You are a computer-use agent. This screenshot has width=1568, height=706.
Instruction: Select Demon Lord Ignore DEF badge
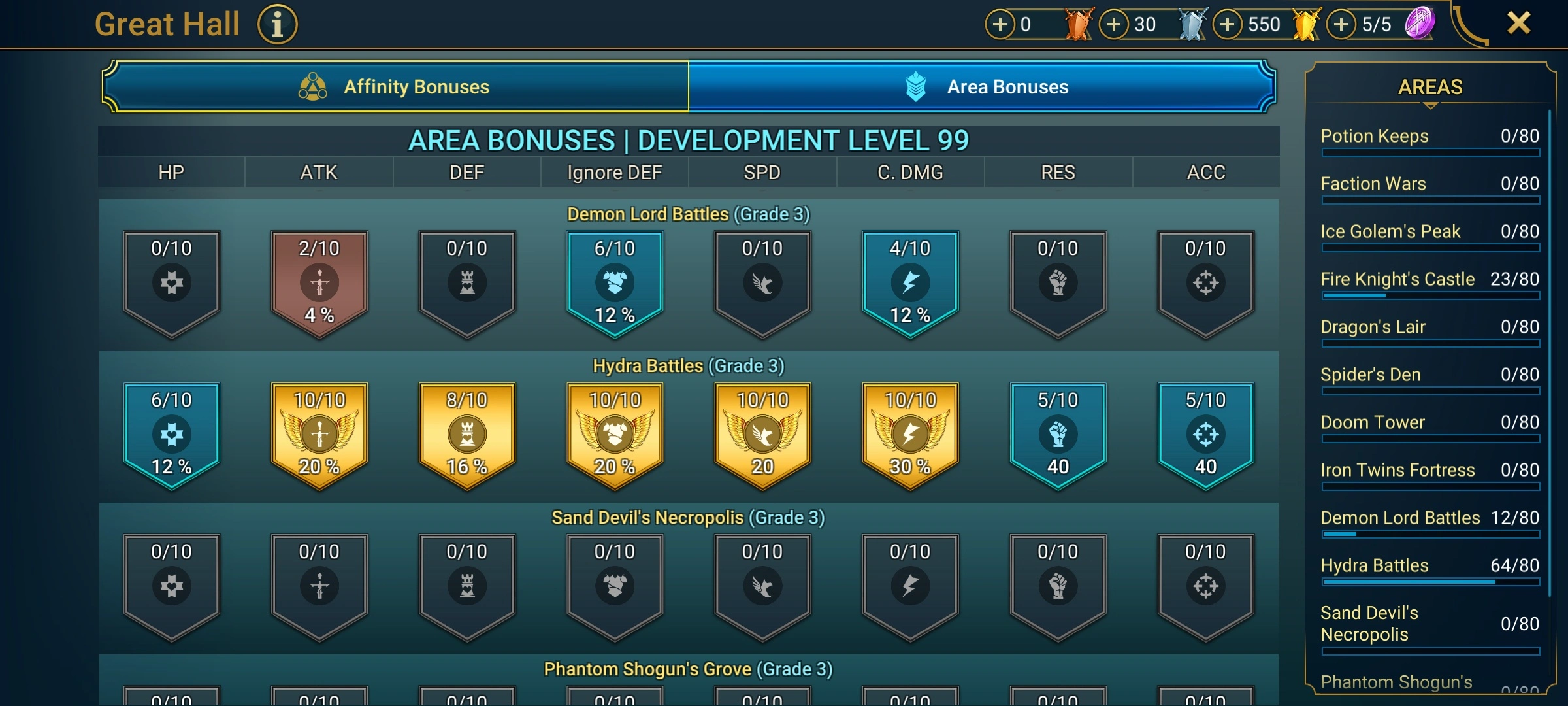coord(615,284)
